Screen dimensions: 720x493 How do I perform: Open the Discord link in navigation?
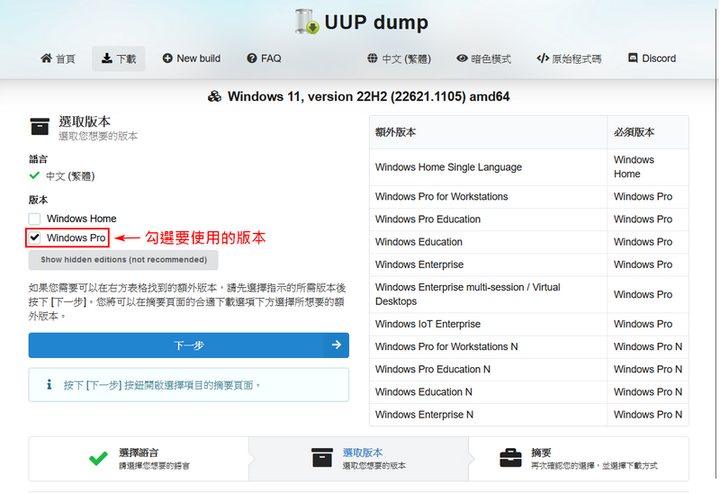click(652, 59)
